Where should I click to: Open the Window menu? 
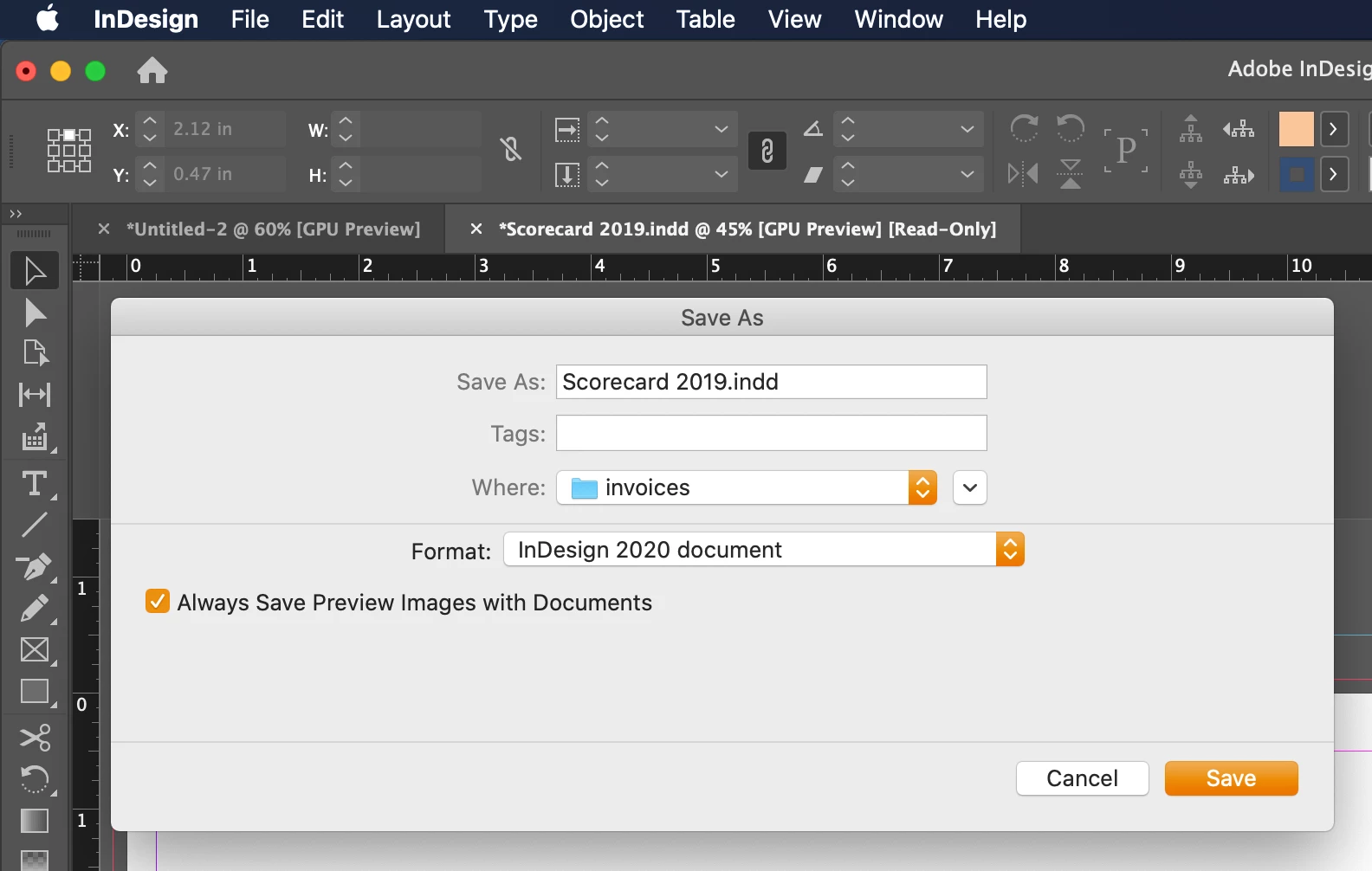coord(898,19)
